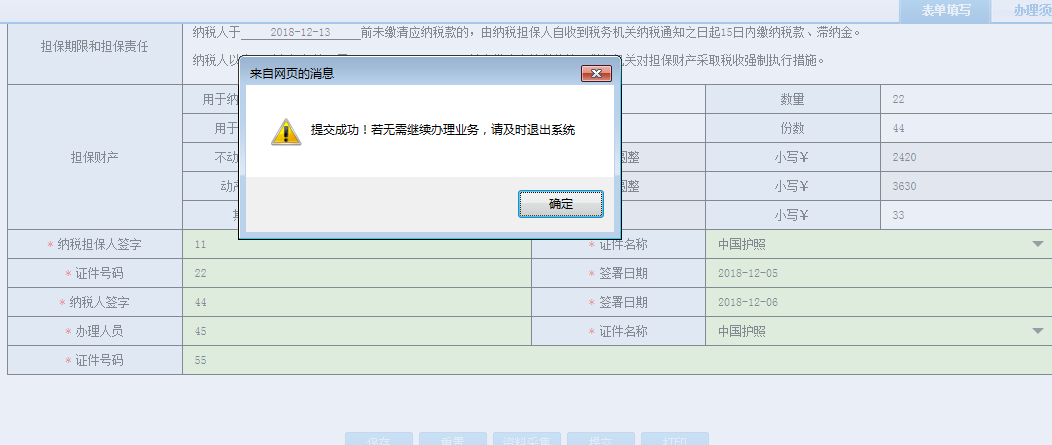This screenshot has height=445, width=1052.
Task: Click the 份数 value field showing 44
Action: pos(966,128)
